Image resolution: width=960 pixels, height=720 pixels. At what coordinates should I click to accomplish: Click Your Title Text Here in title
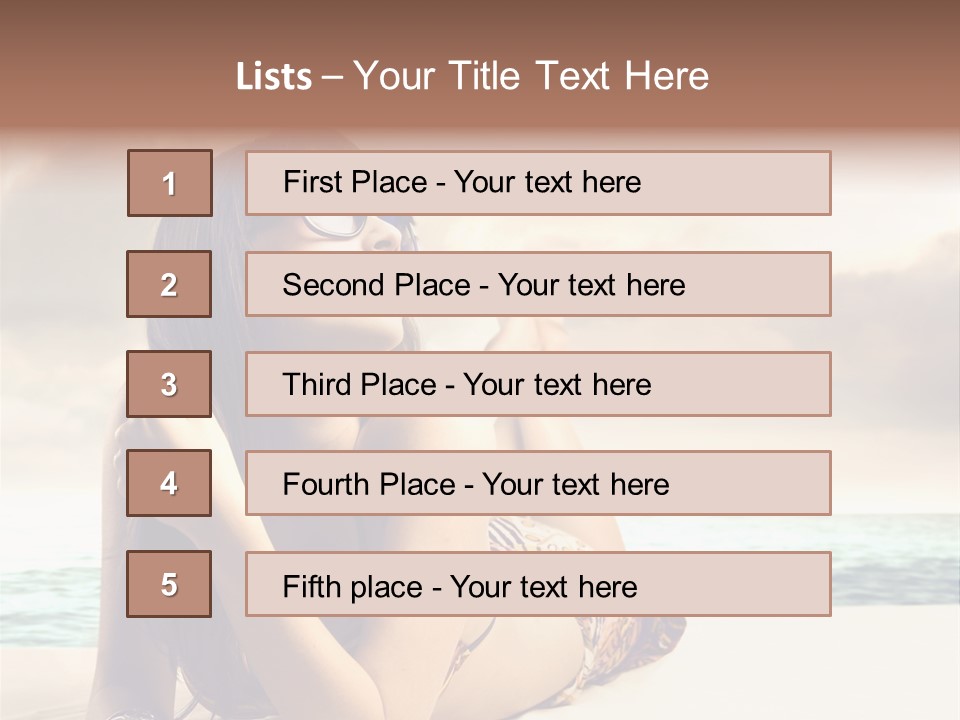pyautogui.click(x=531, y=76)
